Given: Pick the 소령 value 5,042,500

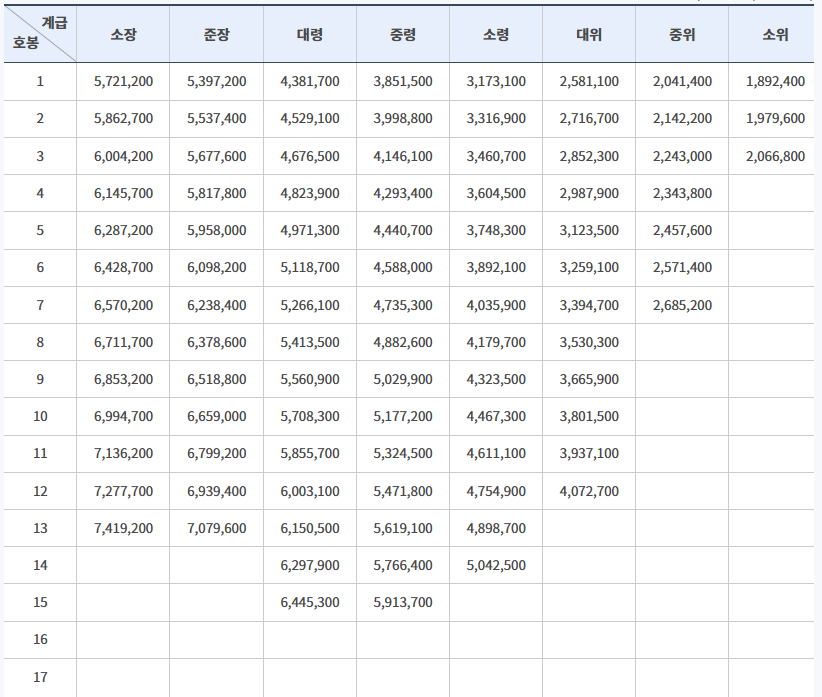Looking at the screenshot, I should point(496,565).
